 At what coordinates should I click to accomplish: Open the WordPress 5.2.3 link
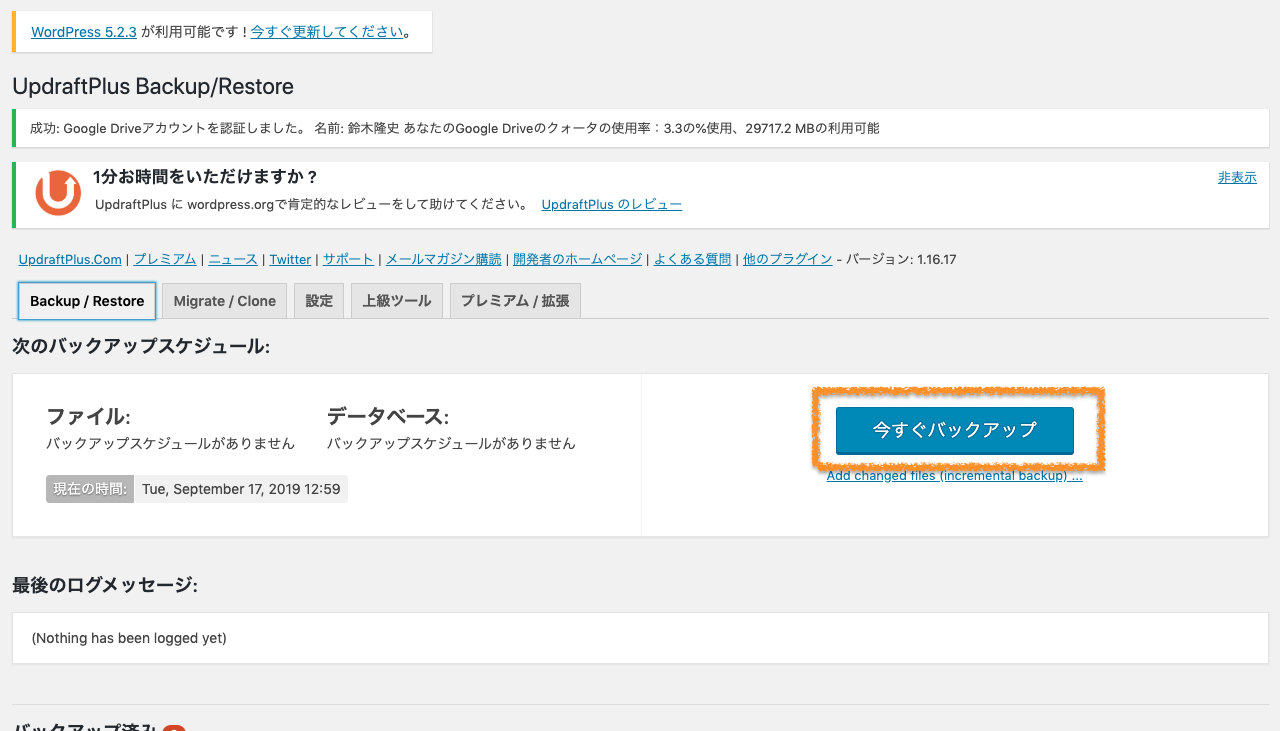coord(84,32)
